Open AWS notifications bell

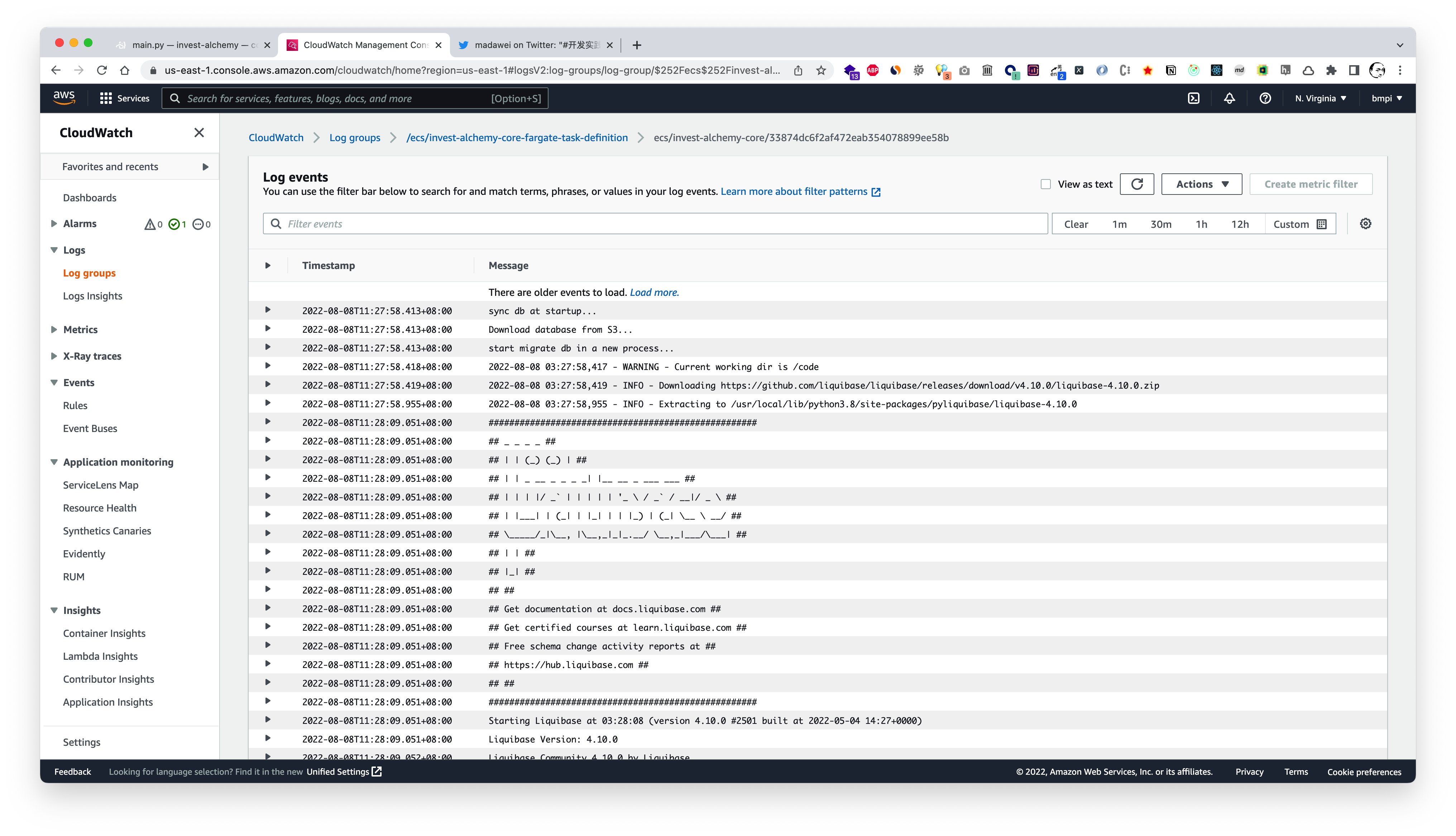click(1229, 98)
